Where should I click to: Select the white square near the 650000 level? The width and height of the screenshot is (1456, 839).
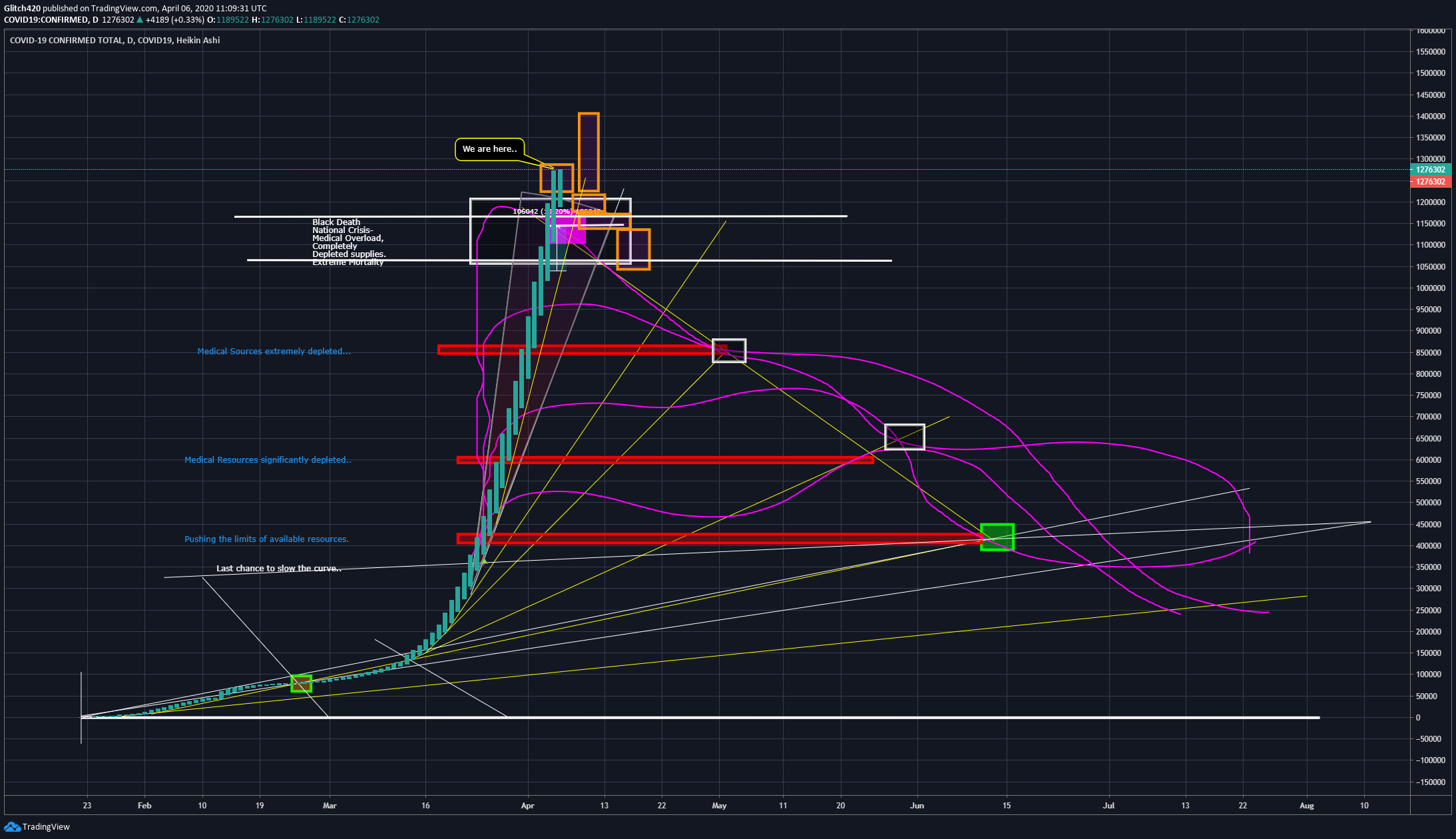point(904,437)
